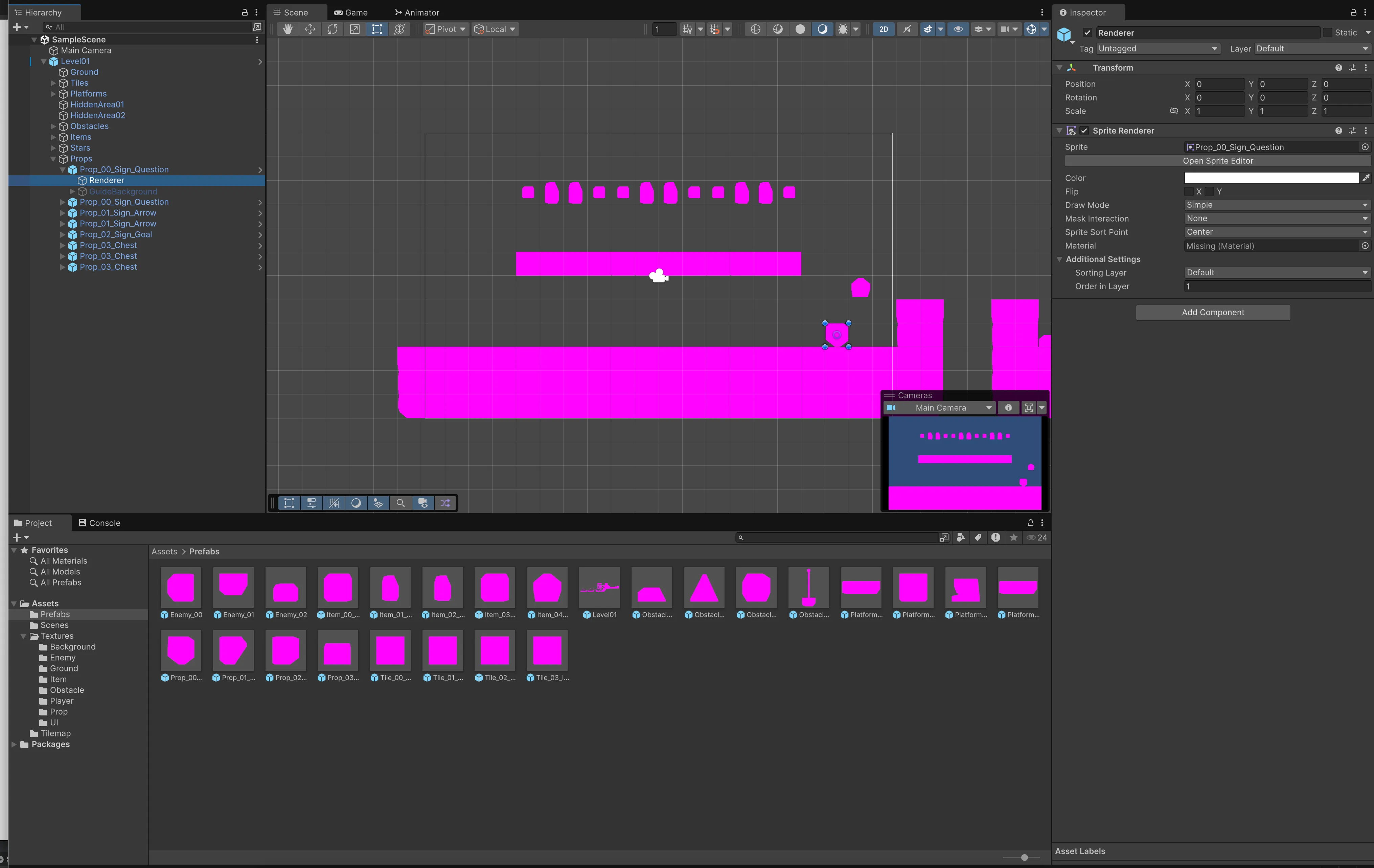
Task: Select shaded wireframe draw mode icon
Action: [x=778, y=29]
